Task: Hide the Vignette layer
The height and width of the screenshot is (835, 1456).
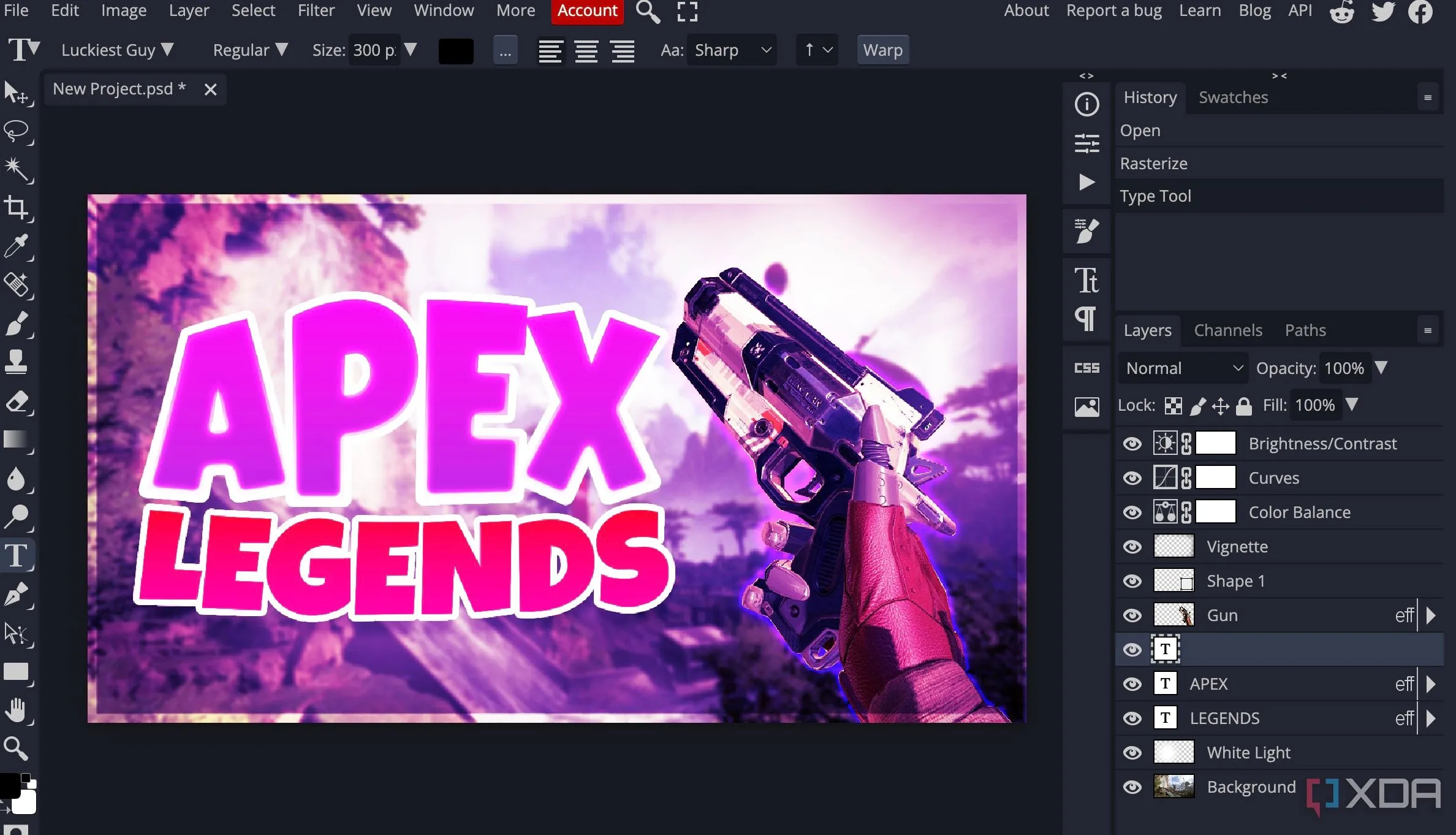Action: [x=1132, y=546]
